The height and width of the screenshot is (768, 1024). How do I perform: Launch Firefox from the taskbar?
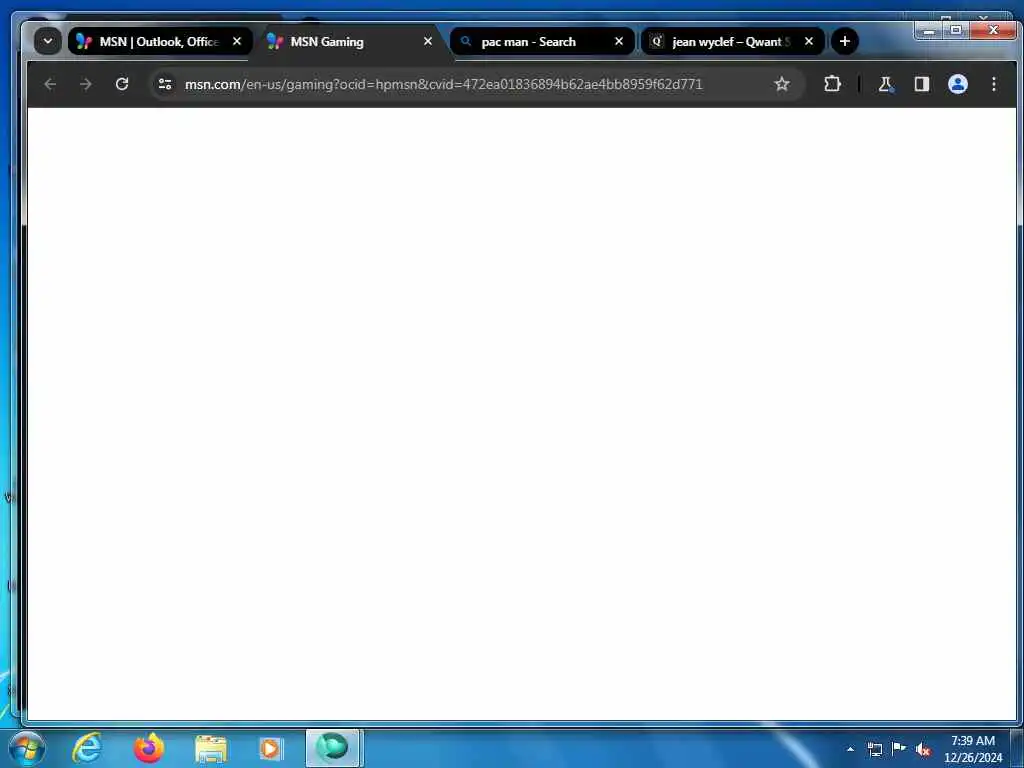click(x=149, y=748)
